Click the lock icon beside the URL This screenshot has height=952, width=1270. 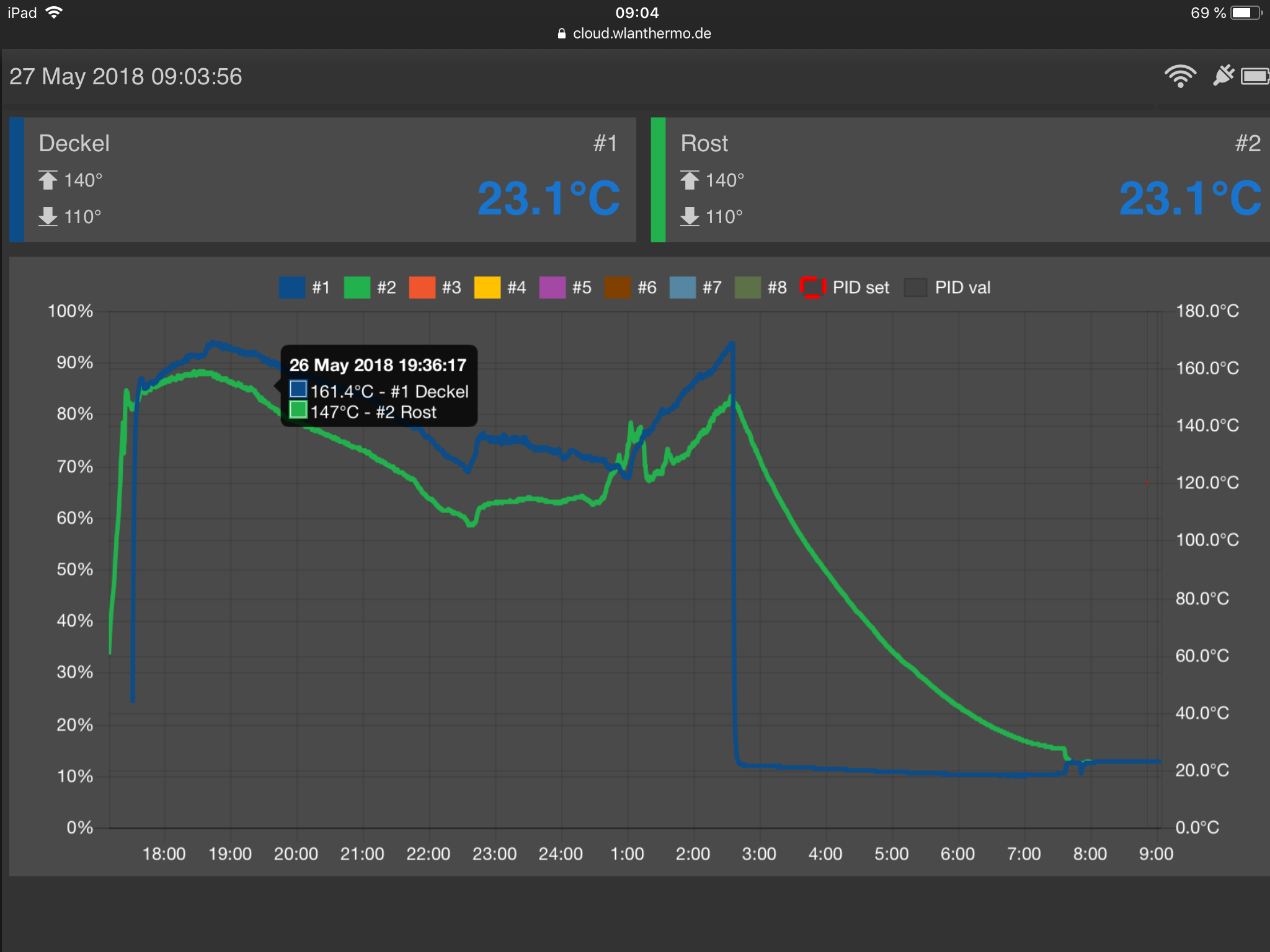(x=562, y=33)
